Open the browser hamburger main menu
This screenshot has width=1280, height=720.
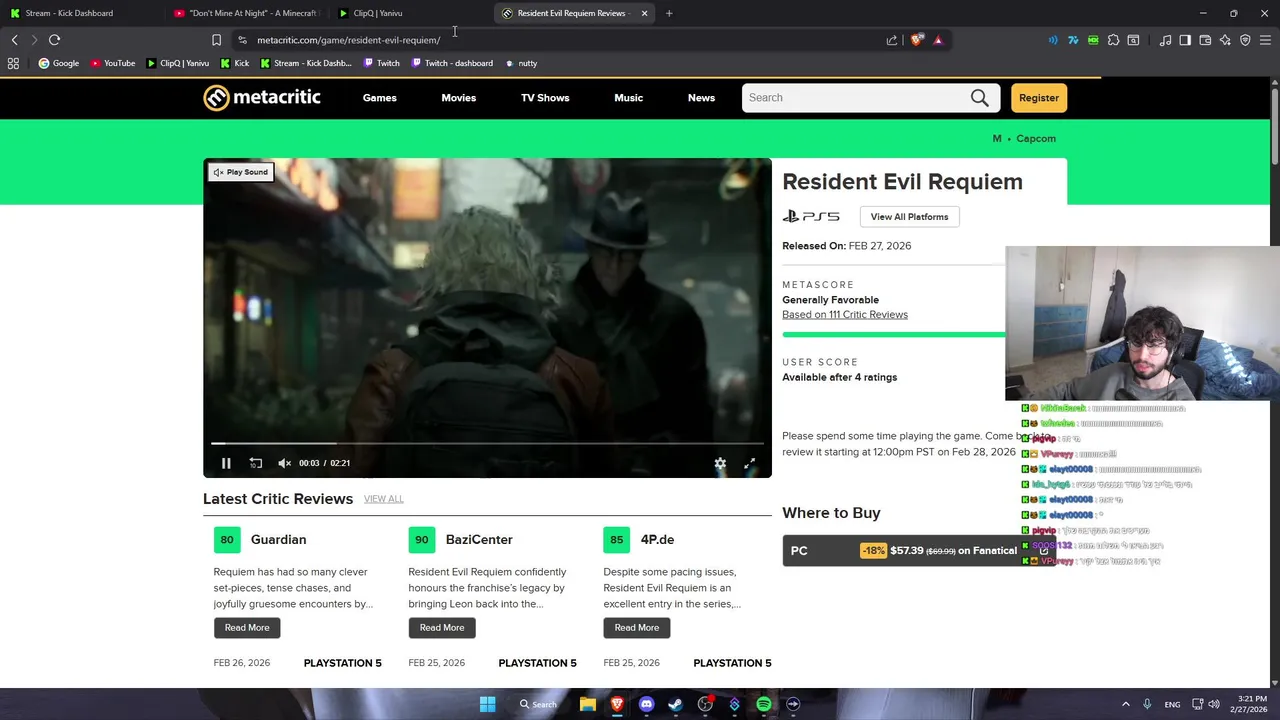[1265, 40]
